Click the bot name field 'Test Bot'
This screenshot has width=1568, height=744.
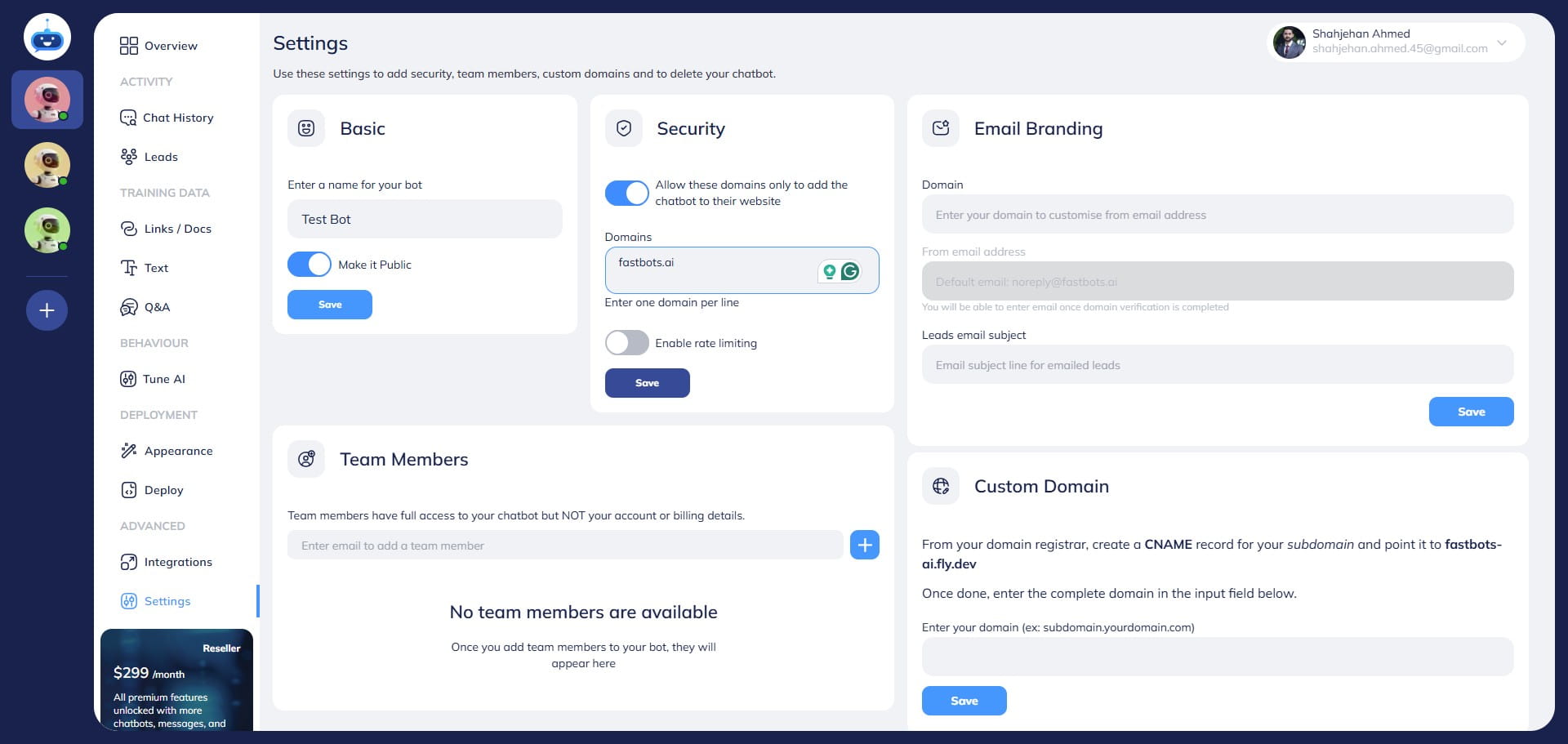click(425, 219)
